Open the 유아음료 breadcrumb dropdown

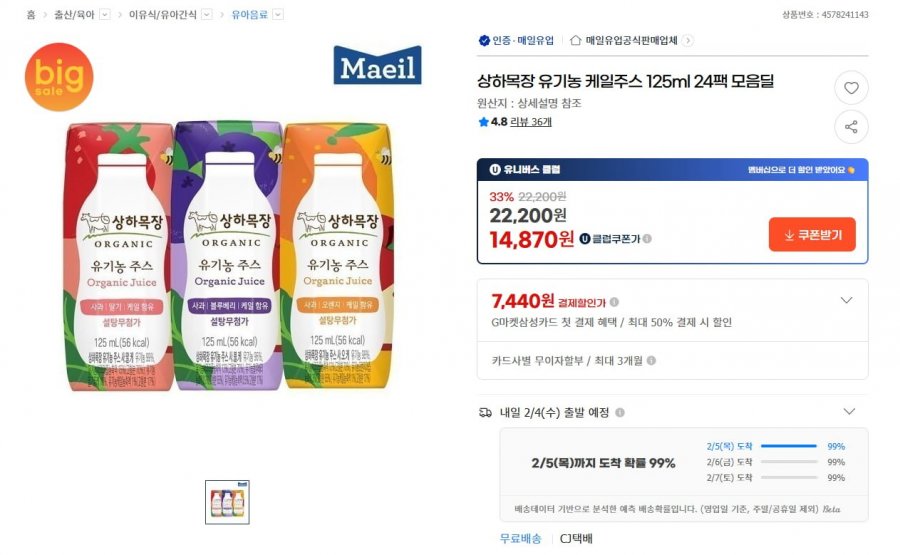point(278,15)
